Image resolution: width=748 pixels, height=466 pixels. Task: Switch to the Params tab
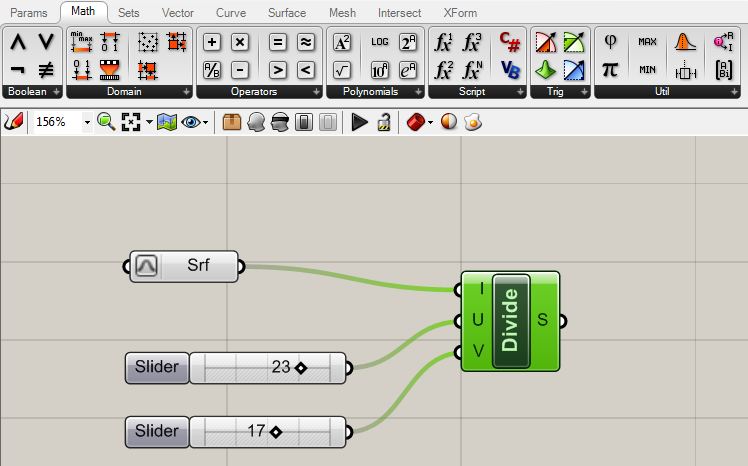click(29, 13)
